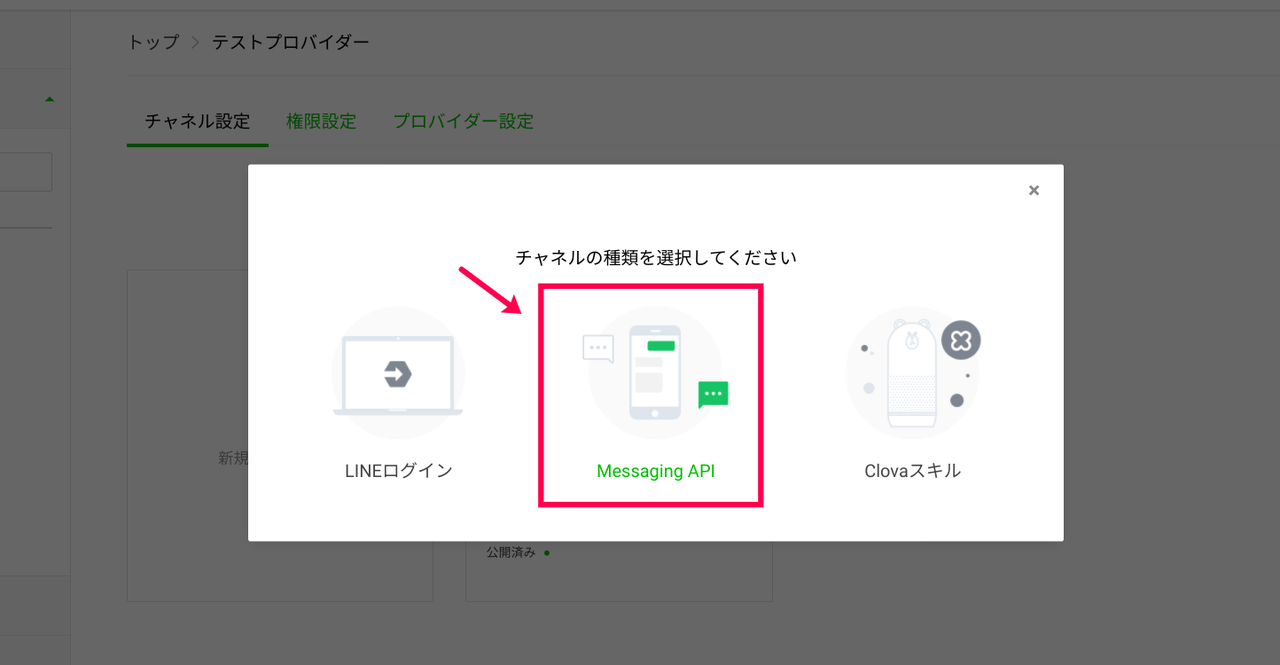1280x665 pixels.
Task: Open the プロバイダー設定 tab
Action: pos(463,121)
